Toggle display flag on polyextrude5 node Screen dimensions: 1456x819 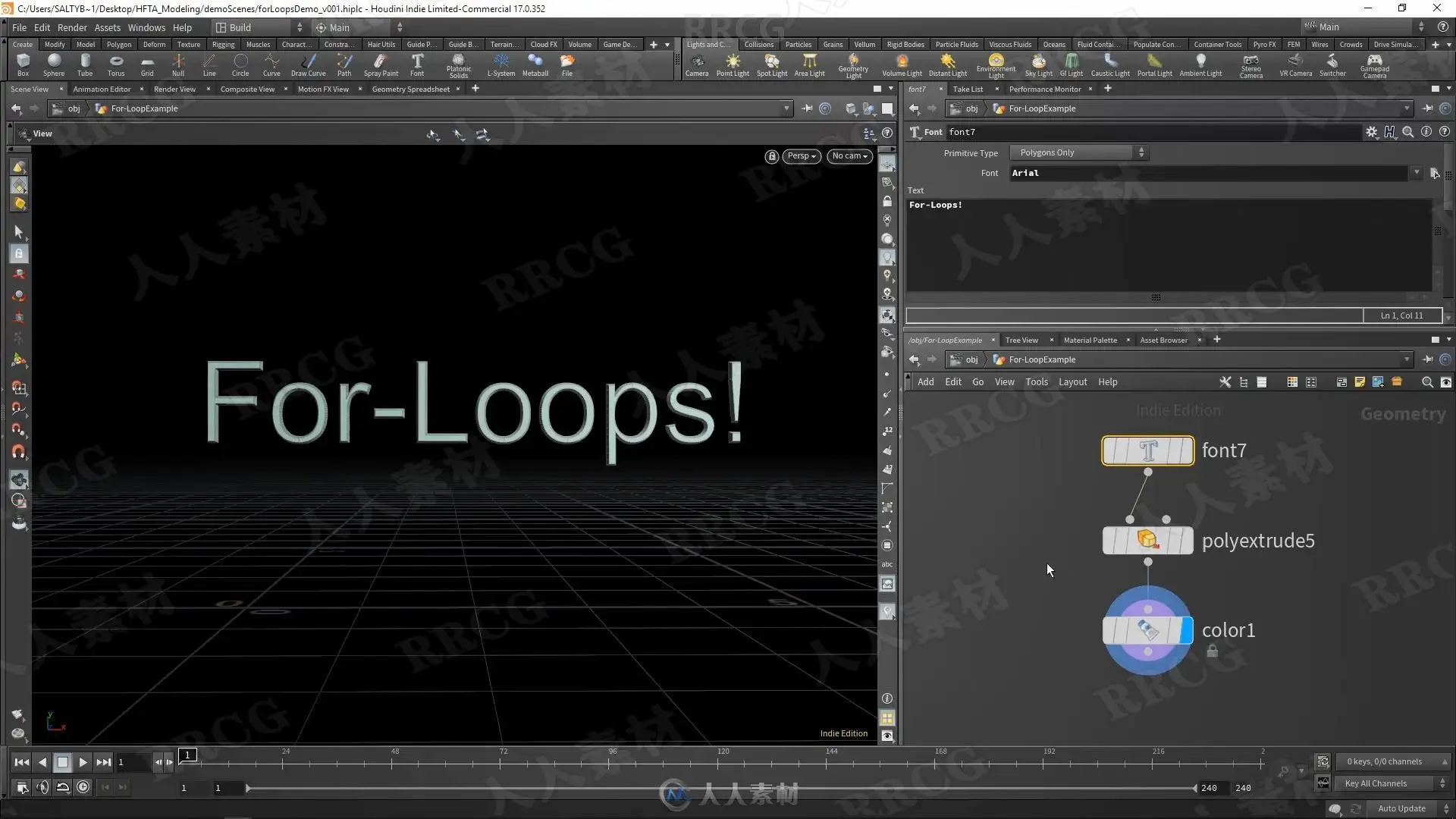click(x=1186, y=541)
